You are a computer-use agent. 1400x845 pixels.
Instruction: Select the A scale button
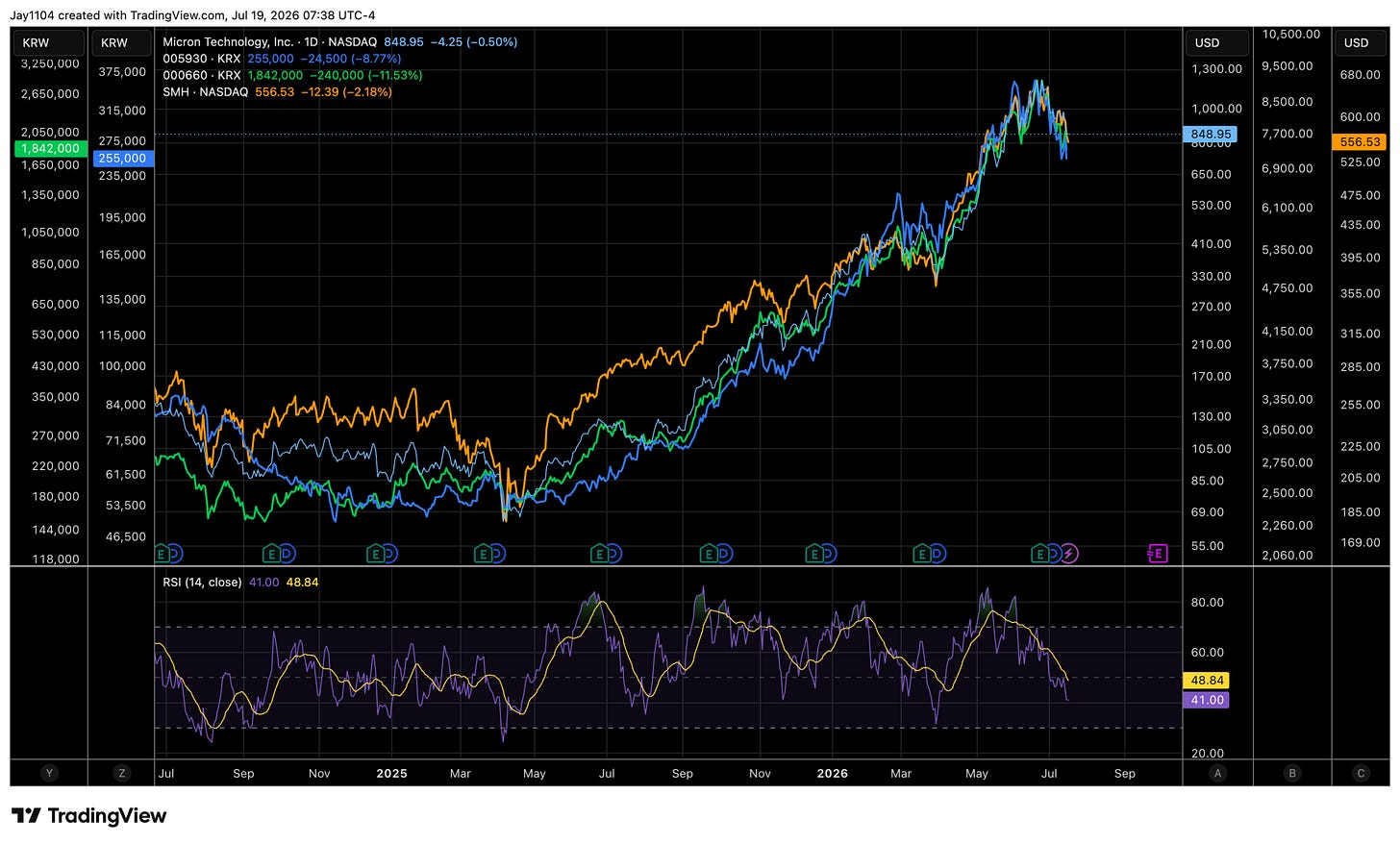pos(1218,773)
